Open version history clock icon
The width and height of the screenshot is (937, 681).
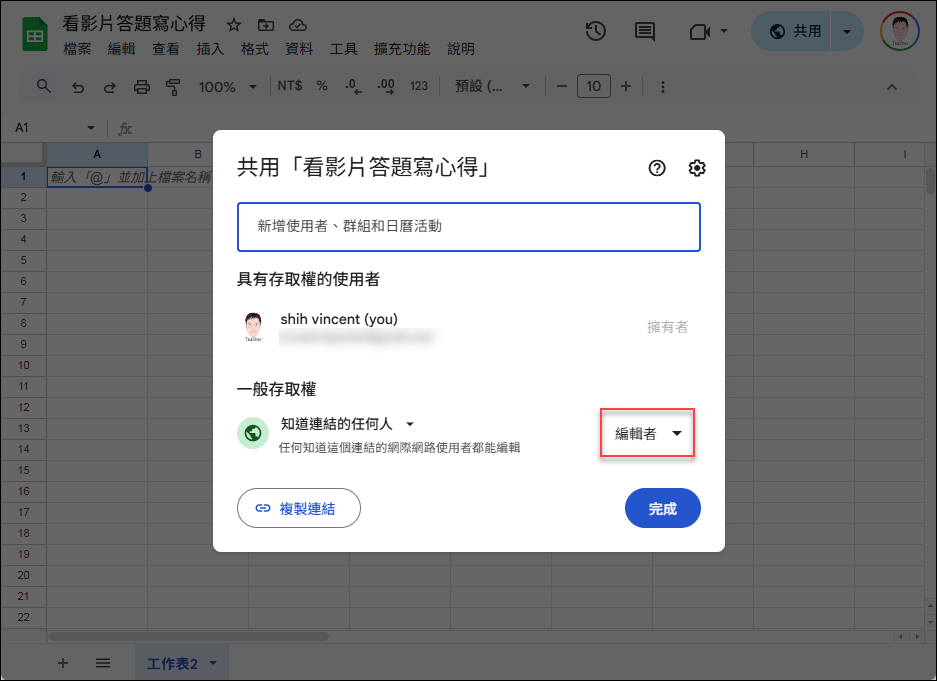[596, 31]
